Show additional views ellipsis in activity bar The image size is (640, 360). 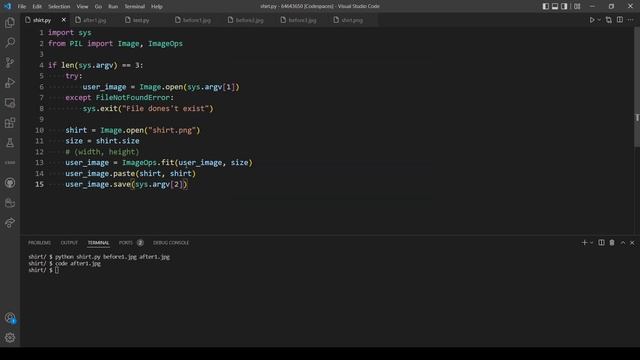coord(10,162)
